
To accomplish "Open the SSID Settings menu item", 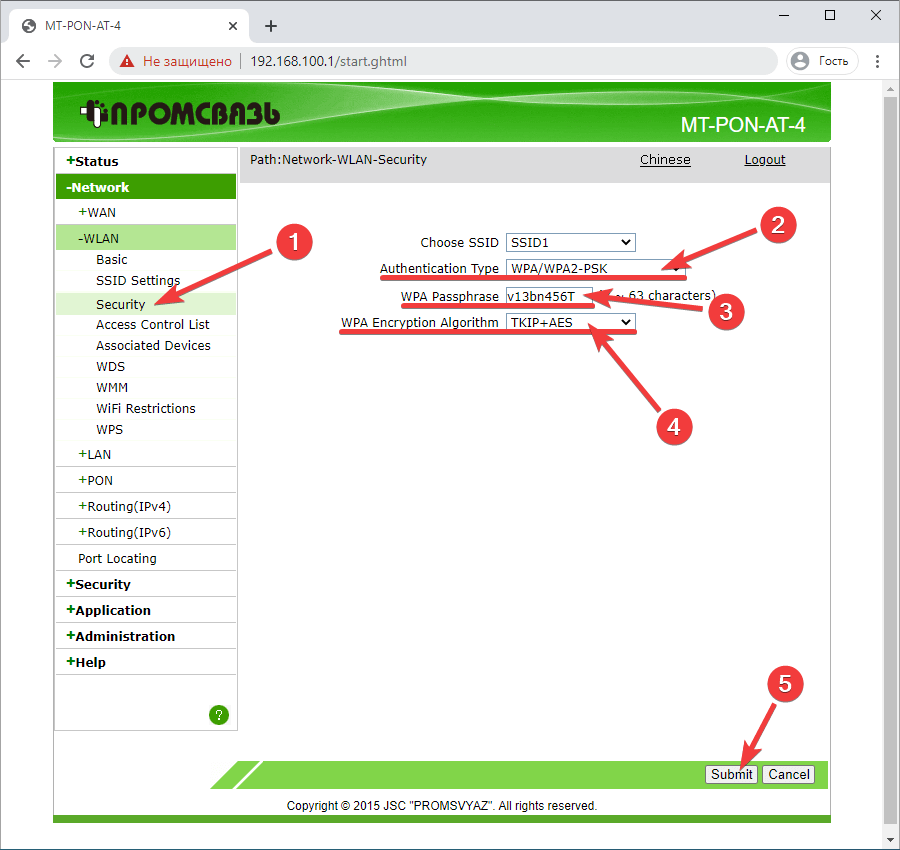I will pos(138,281).
